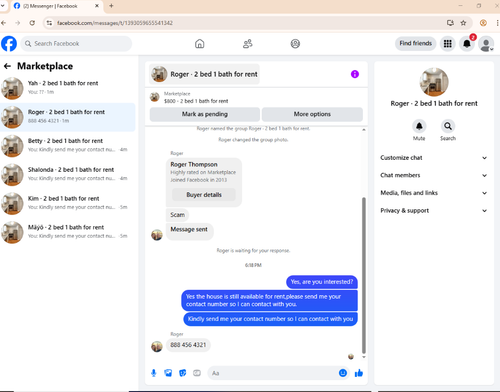This screenshot has width=500, height=392.
Task: Expand the Customize chat section
Action: [x=434, y=158]
